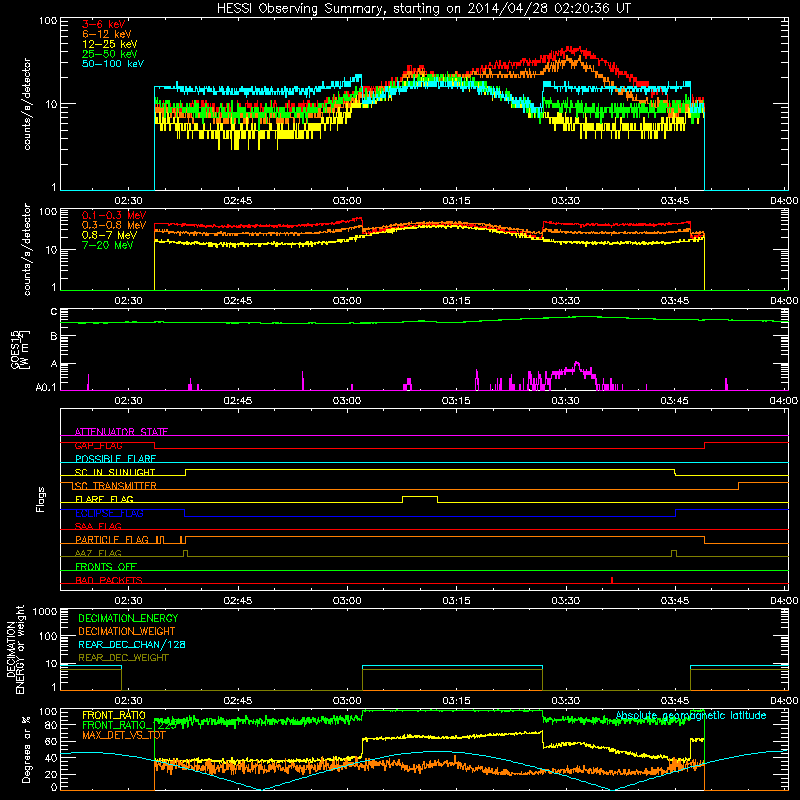Select the green 25-50 keV legend label
Image resolution: width=800 pixels, height=800 pixels.
[x=110, y=54]
